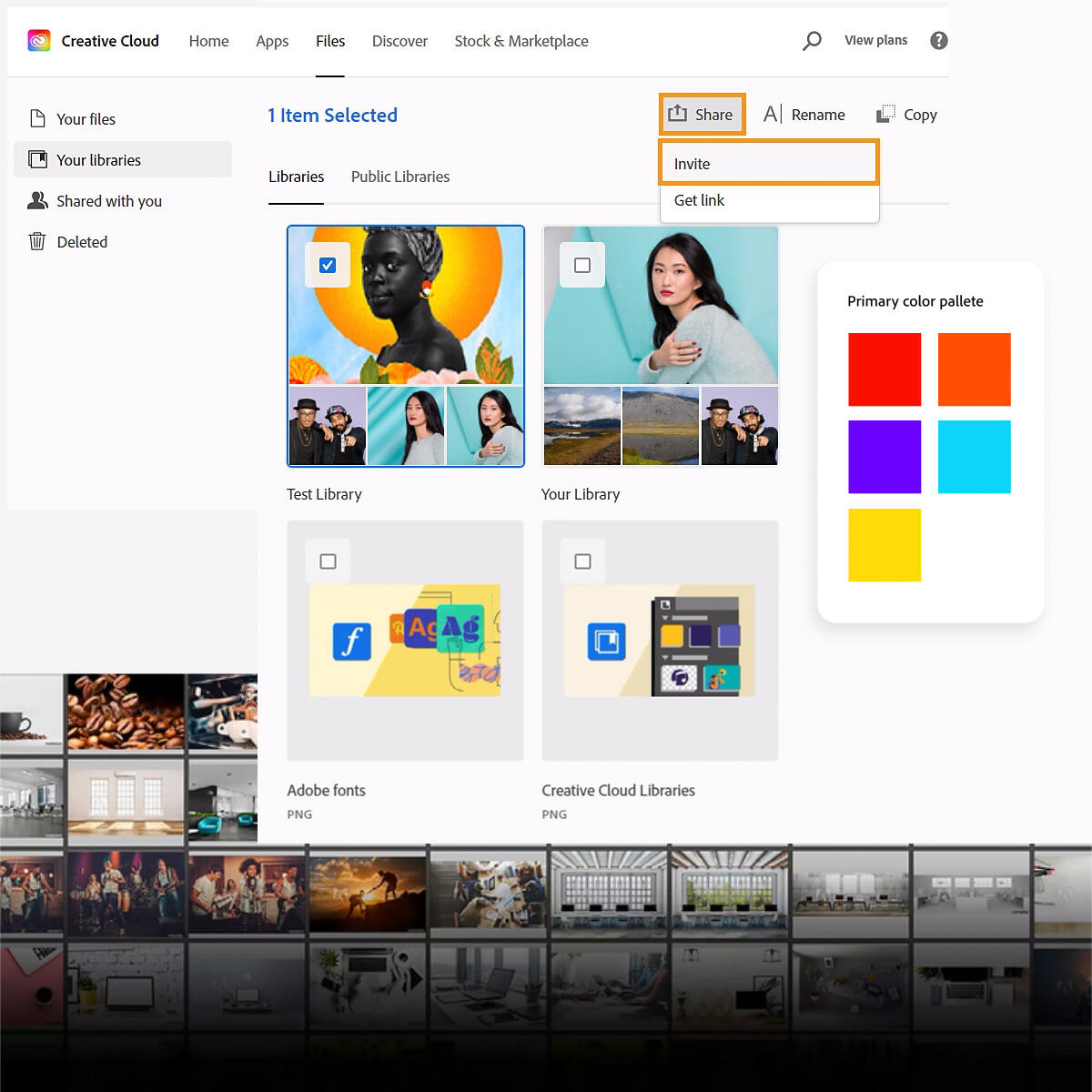Open the Creative Cloud Libraries PNG thumbnail
Image resolution: width=1092 pixels, height=1092 pixels.
(660, 640)
